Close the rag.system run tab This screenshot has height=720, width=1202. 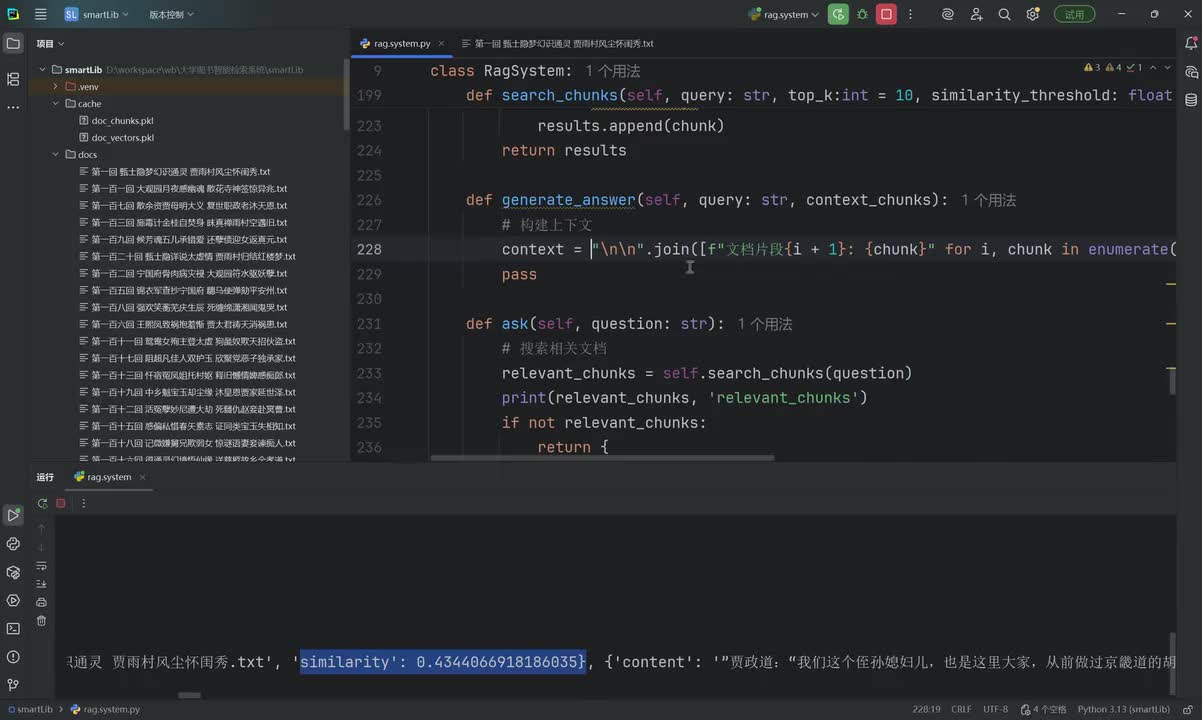[x=142, y=477]
